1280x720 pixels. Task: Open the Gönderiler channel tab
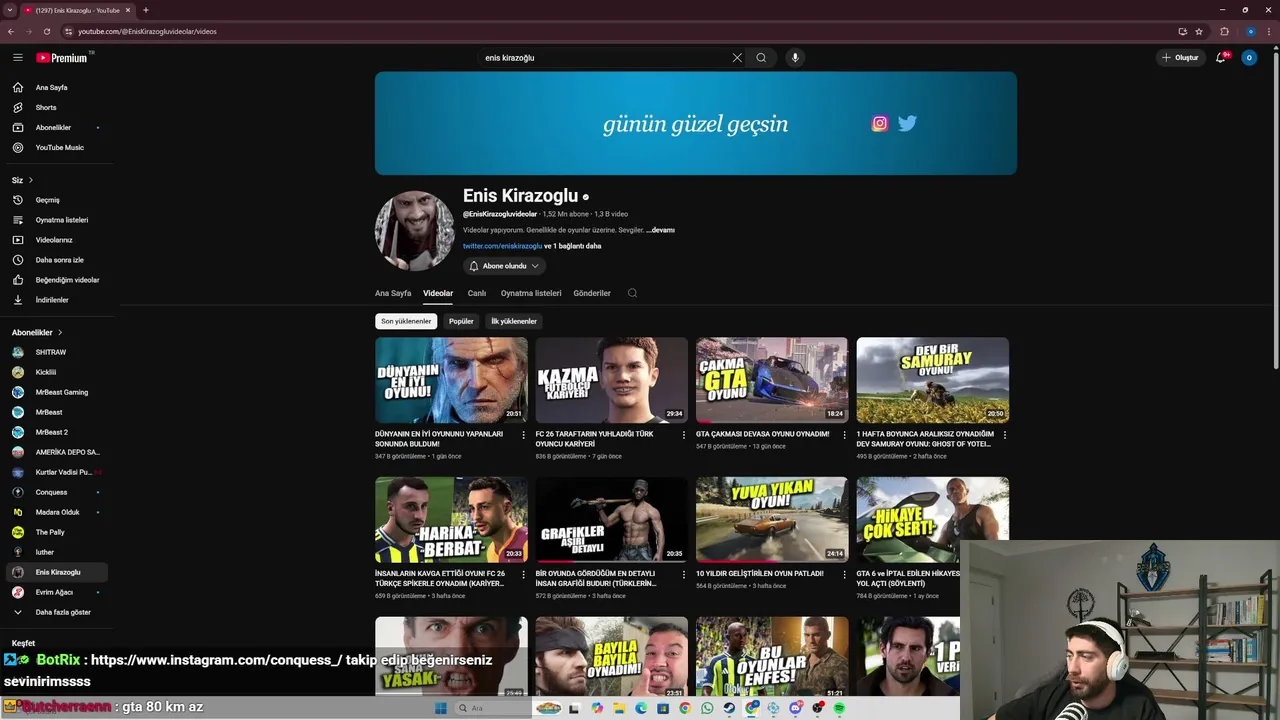click(x=592, y=293)
